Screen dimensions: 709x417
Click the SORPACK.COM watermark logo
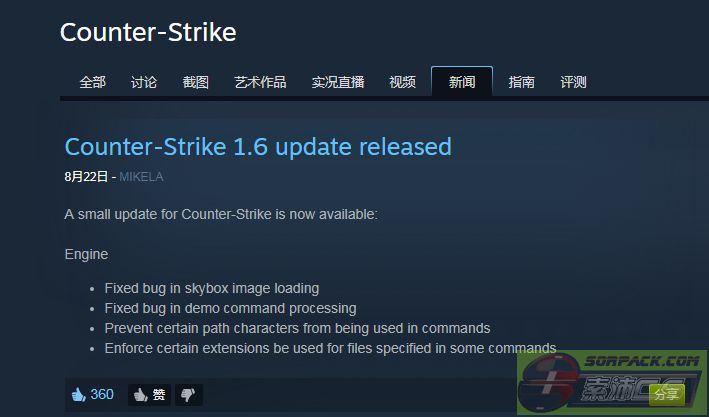pos(612,383)
